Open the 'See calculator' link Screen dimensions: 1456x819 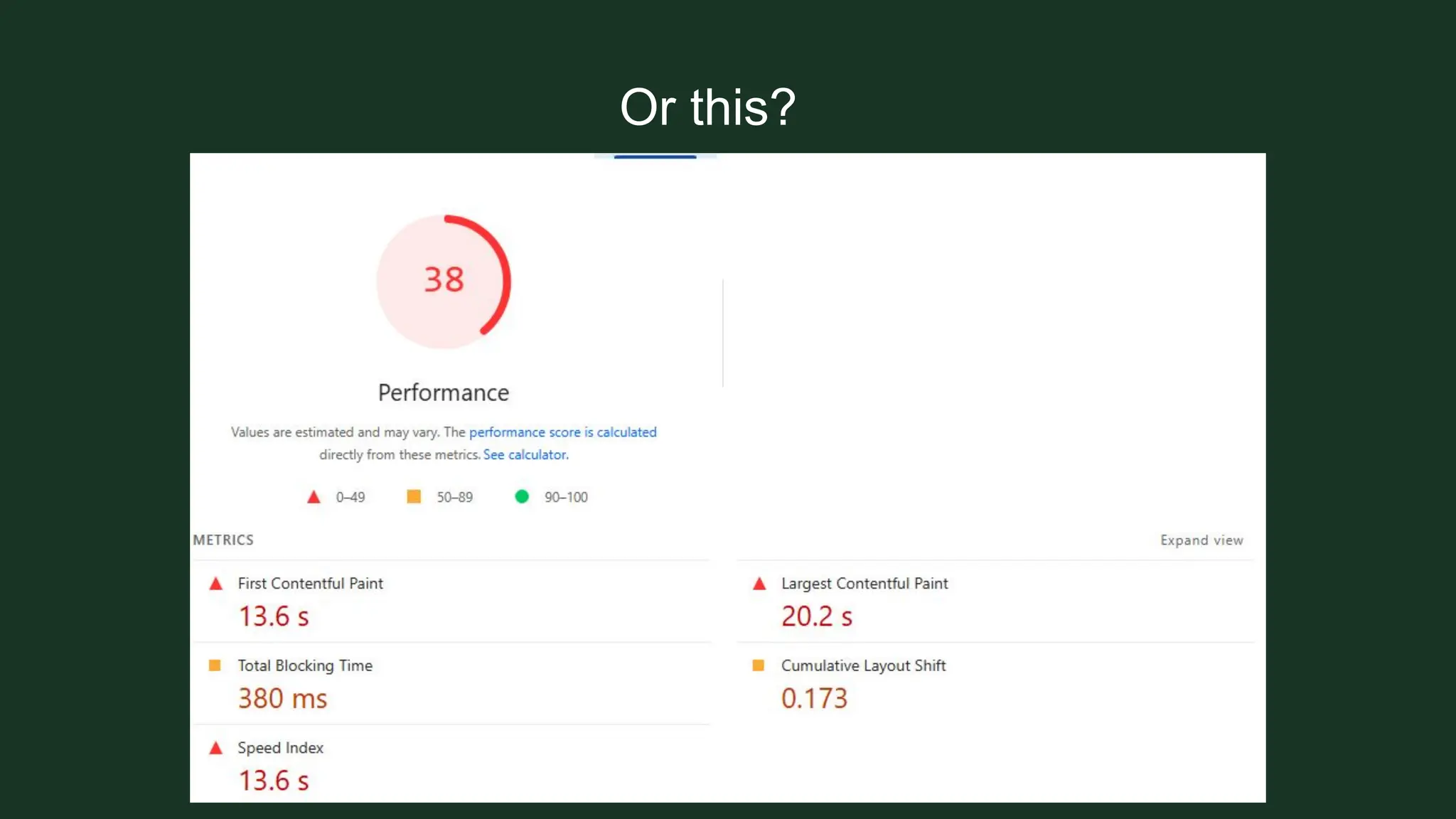click(x=525, y=455)
